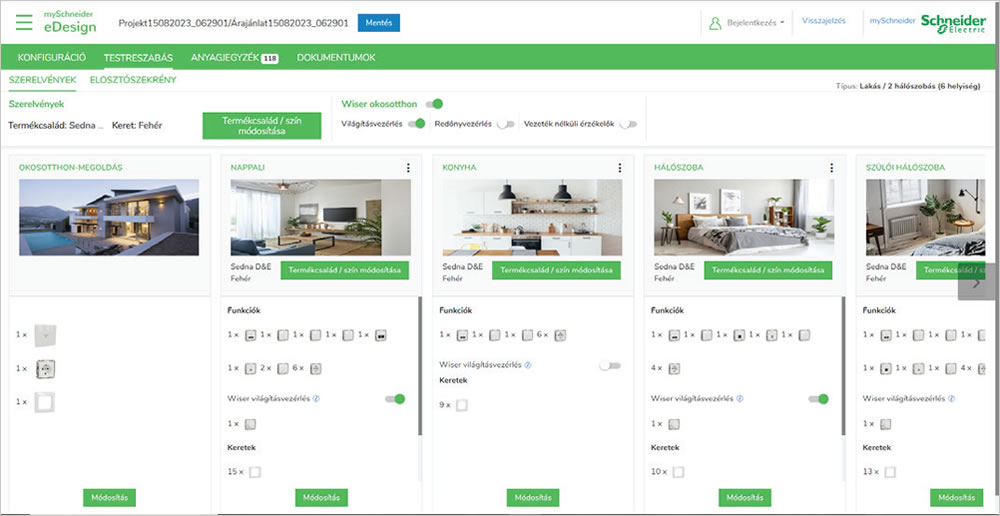This screenshot has height=516, width=1000.
Task: Click the Hálószoba card vertical scrollbar
Action: [x=843, y=366]
